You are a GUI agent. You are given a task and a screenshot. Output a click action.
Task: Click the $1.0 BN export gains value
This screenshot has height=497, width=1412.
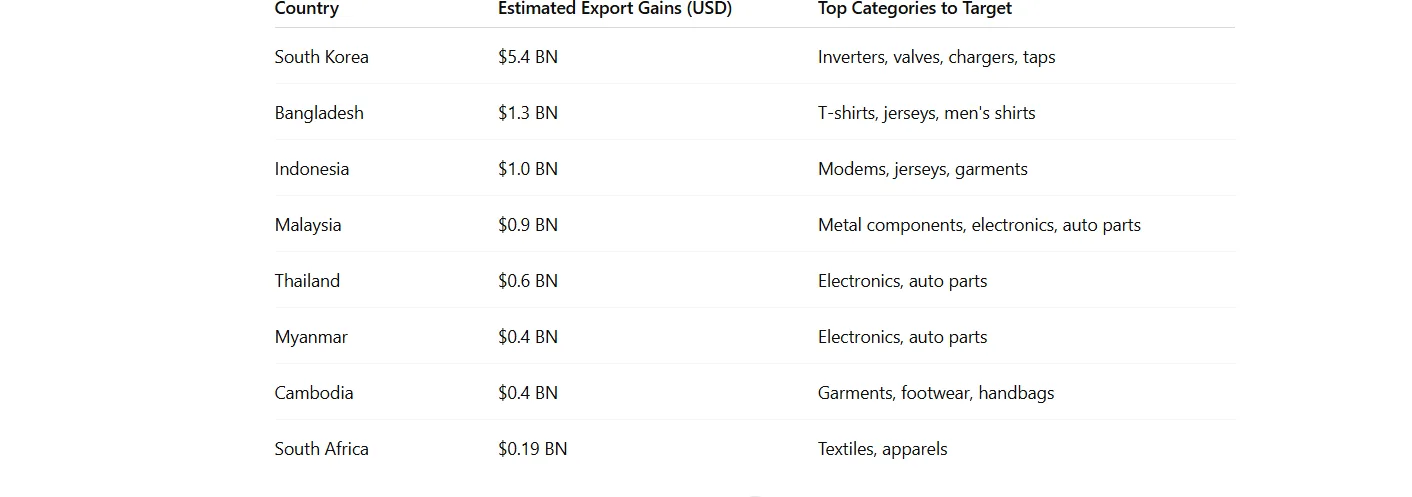click(x=528, y=169)
